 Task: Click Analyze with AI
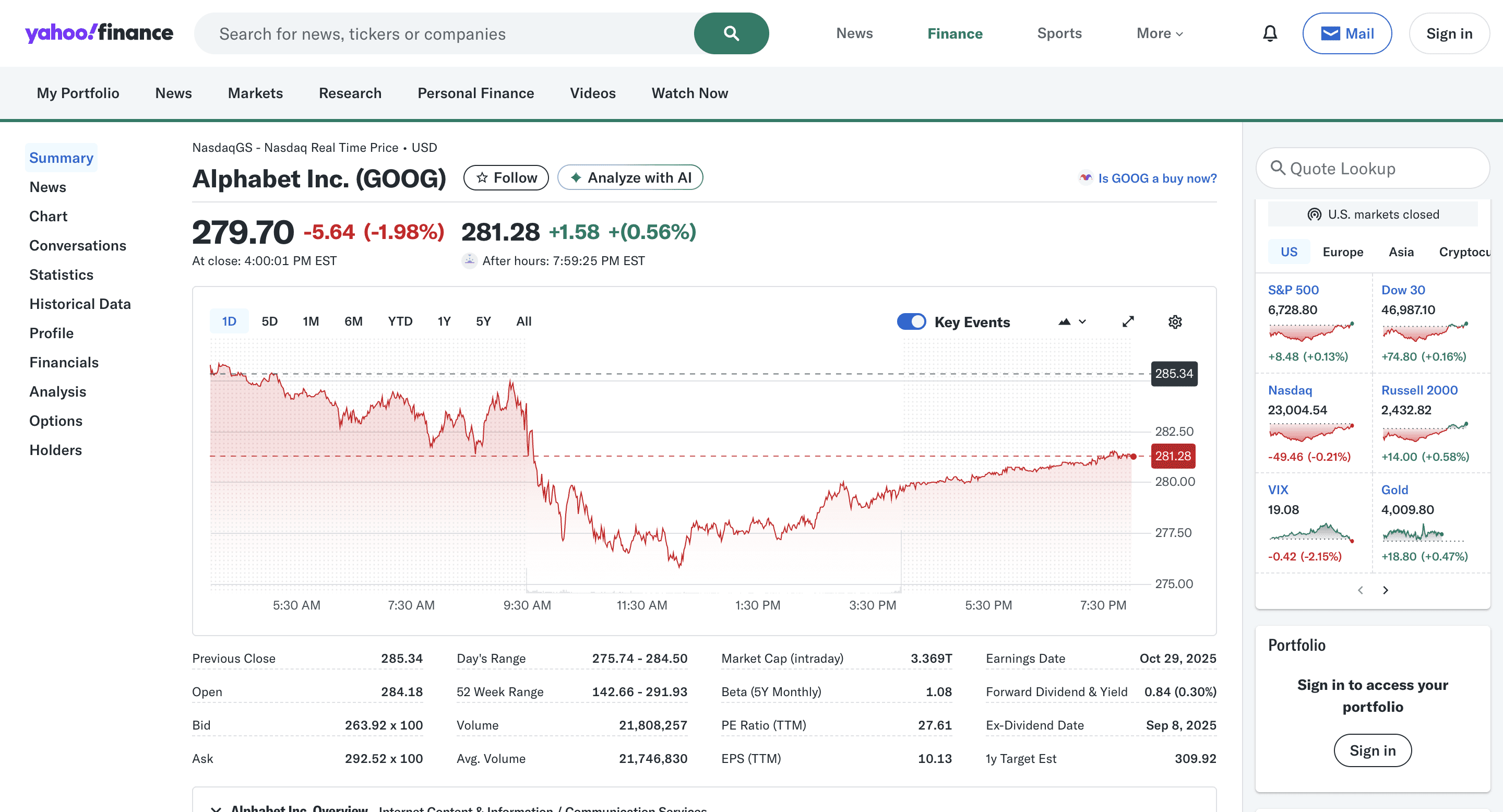pos(630,177)
